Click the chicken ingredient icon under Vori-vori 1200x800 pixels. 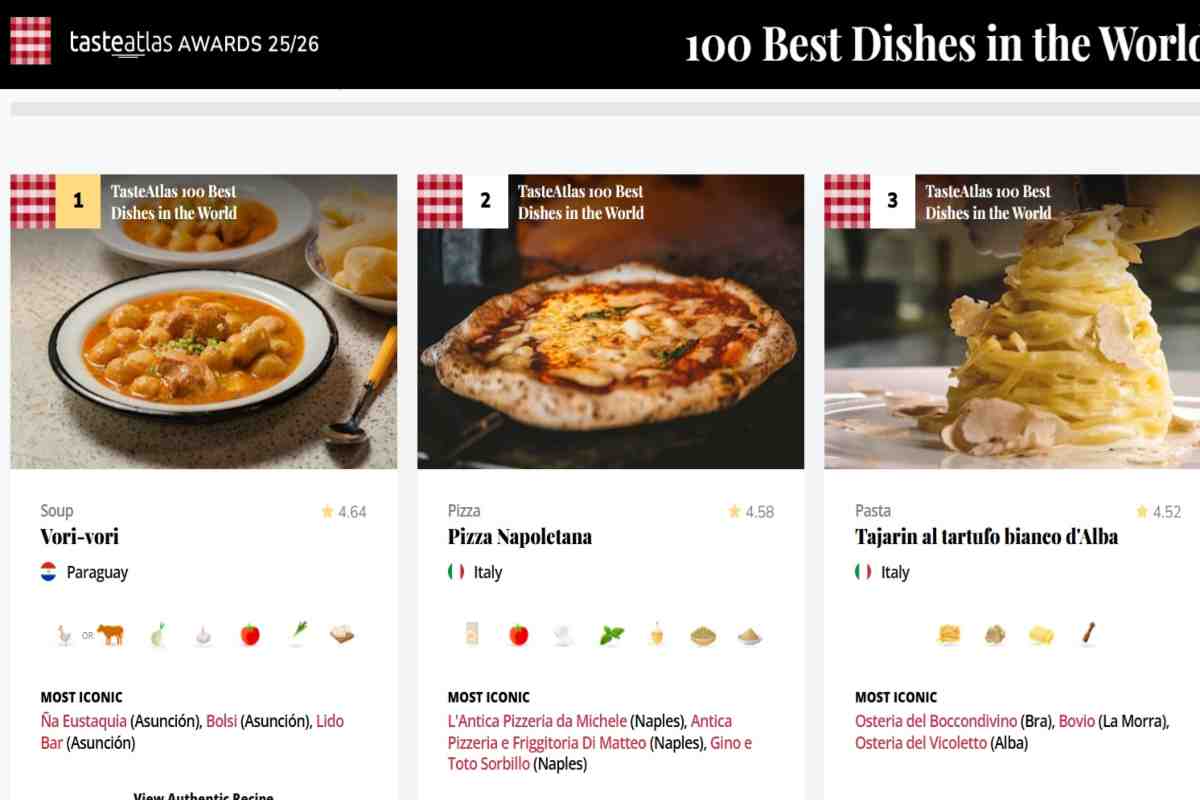coord(65,634)
